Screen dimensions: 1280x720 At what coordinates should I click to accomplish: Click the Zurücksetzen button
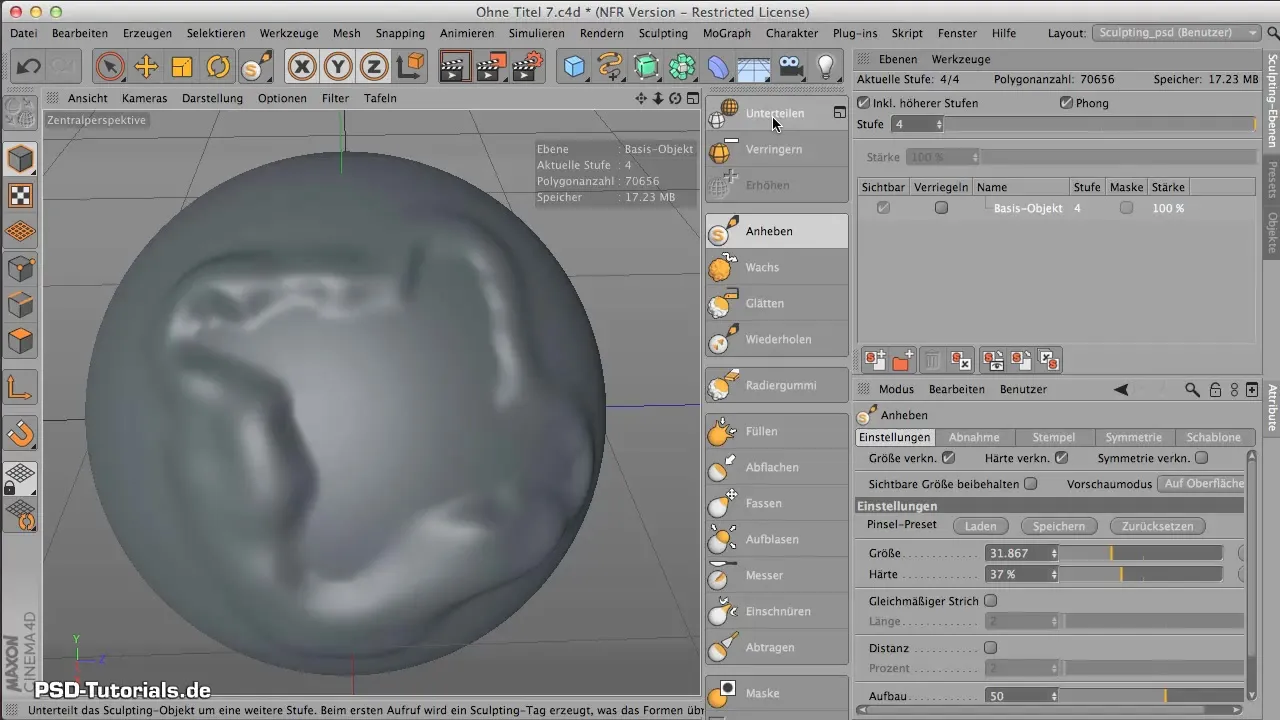pos(1157,526)
